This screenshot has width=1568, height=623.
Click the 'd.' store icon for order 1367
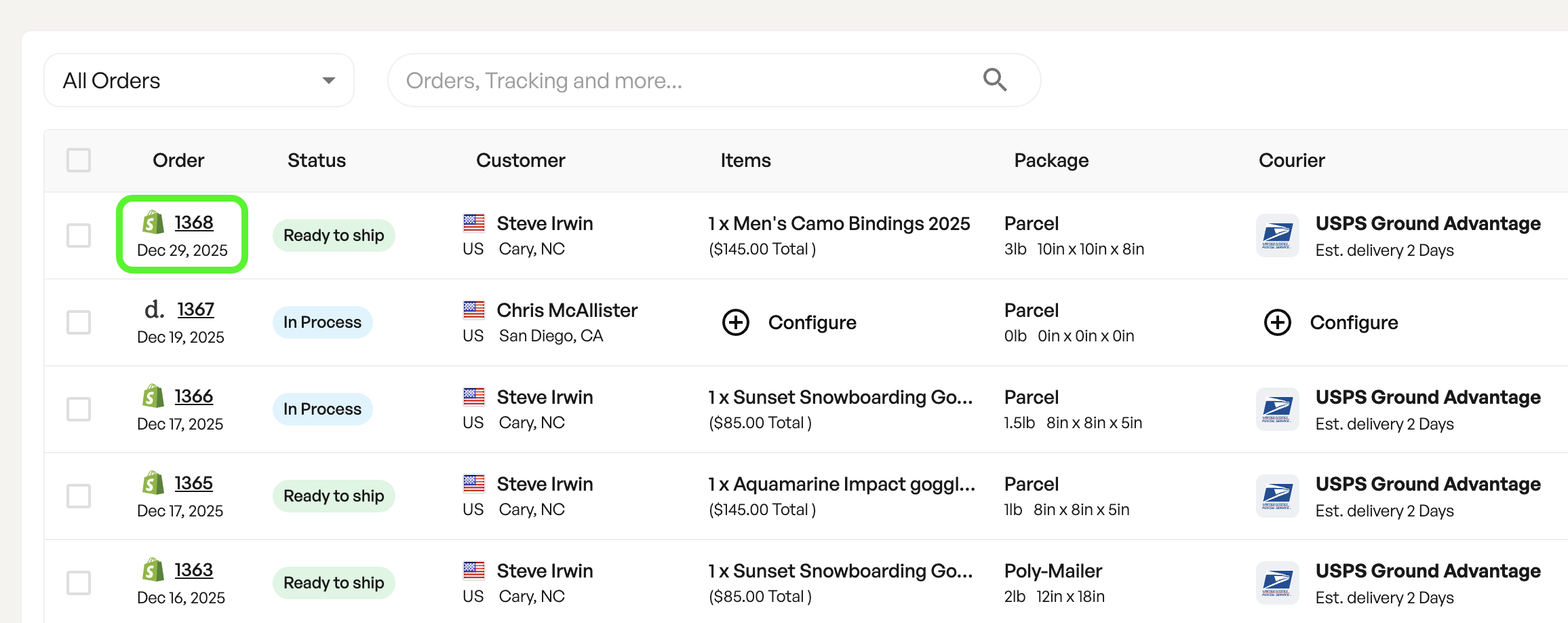[x=155, y=309]
